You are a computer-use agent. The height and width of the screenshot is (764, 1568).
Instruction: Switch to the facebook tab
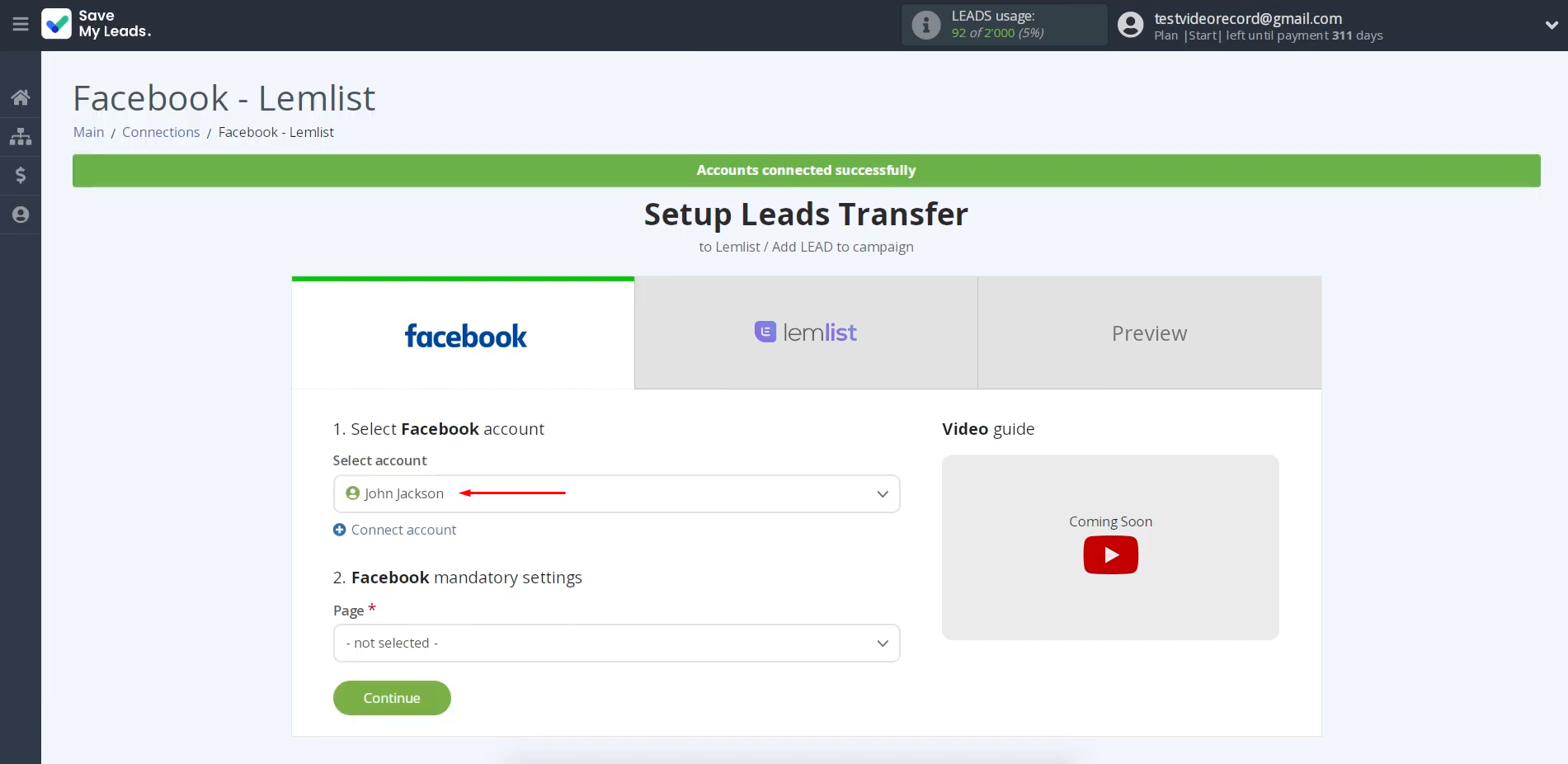[x=463, y=334]
